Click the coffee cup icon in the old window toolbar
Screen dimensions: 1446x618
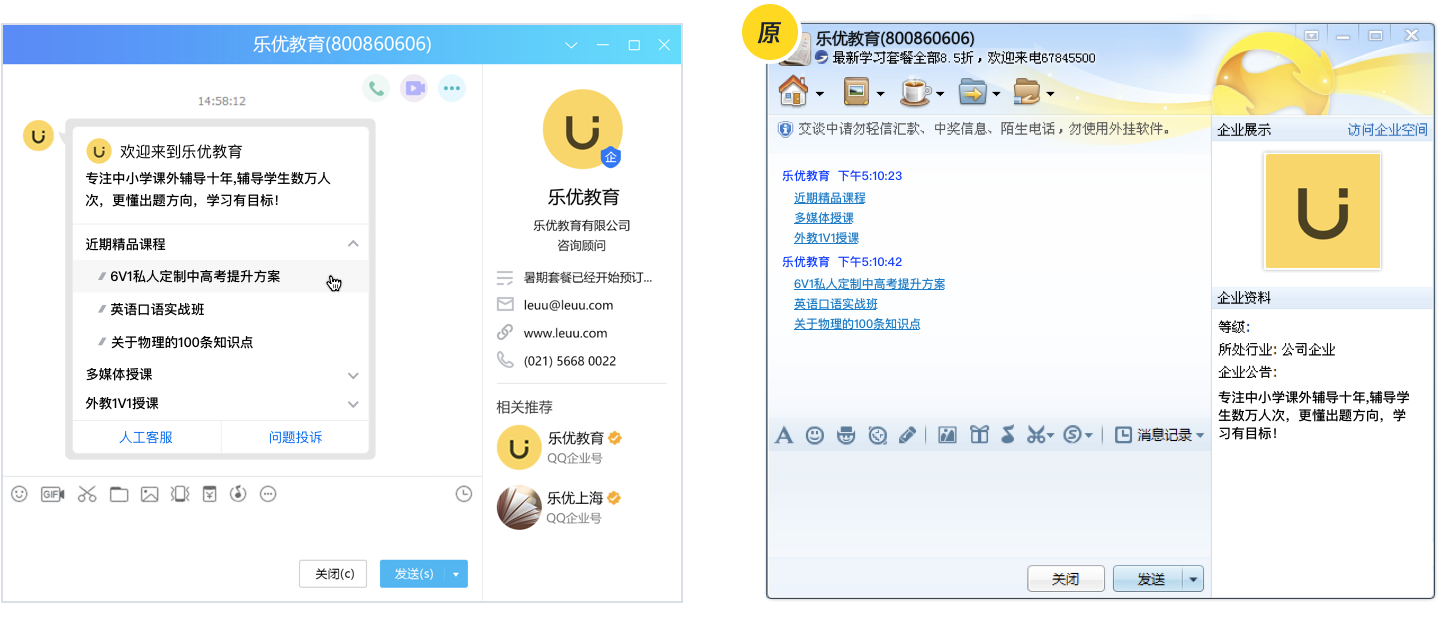914,92
